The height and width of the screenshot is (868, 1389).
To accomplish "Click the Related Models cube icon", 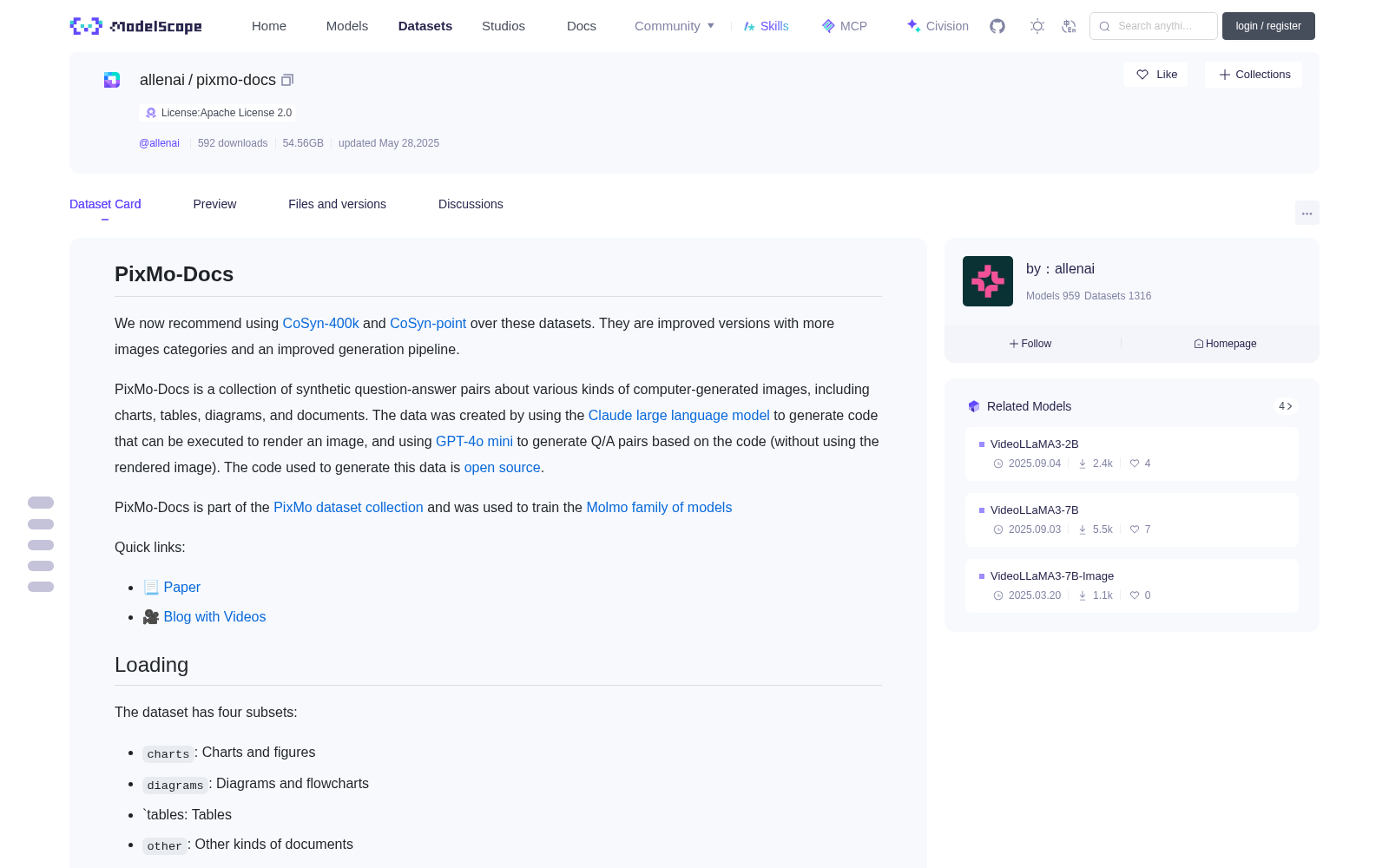I will (x=974, y=406).
